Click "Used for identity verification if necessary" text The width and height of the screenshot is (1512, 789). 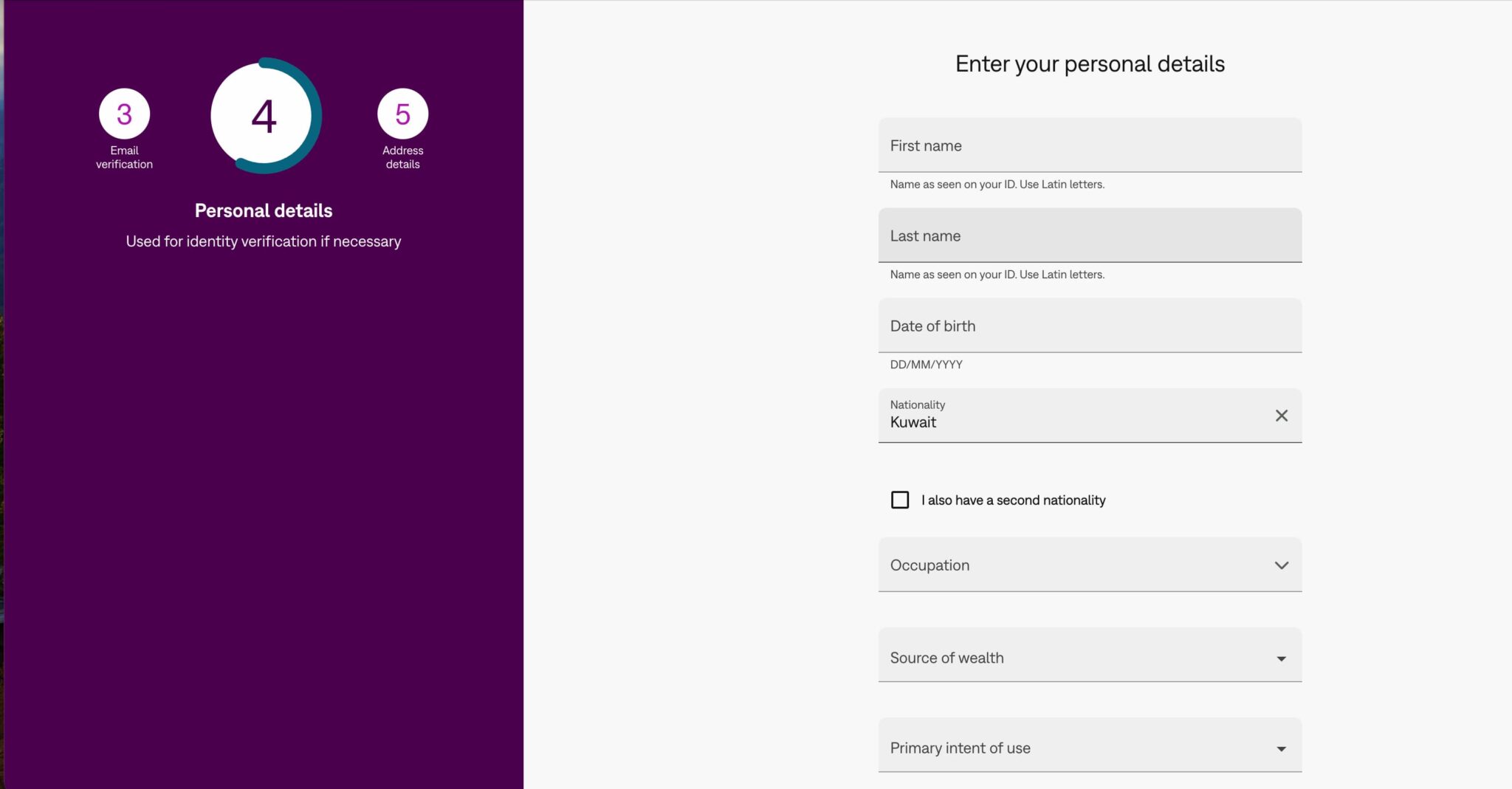(x=264, y=241)
